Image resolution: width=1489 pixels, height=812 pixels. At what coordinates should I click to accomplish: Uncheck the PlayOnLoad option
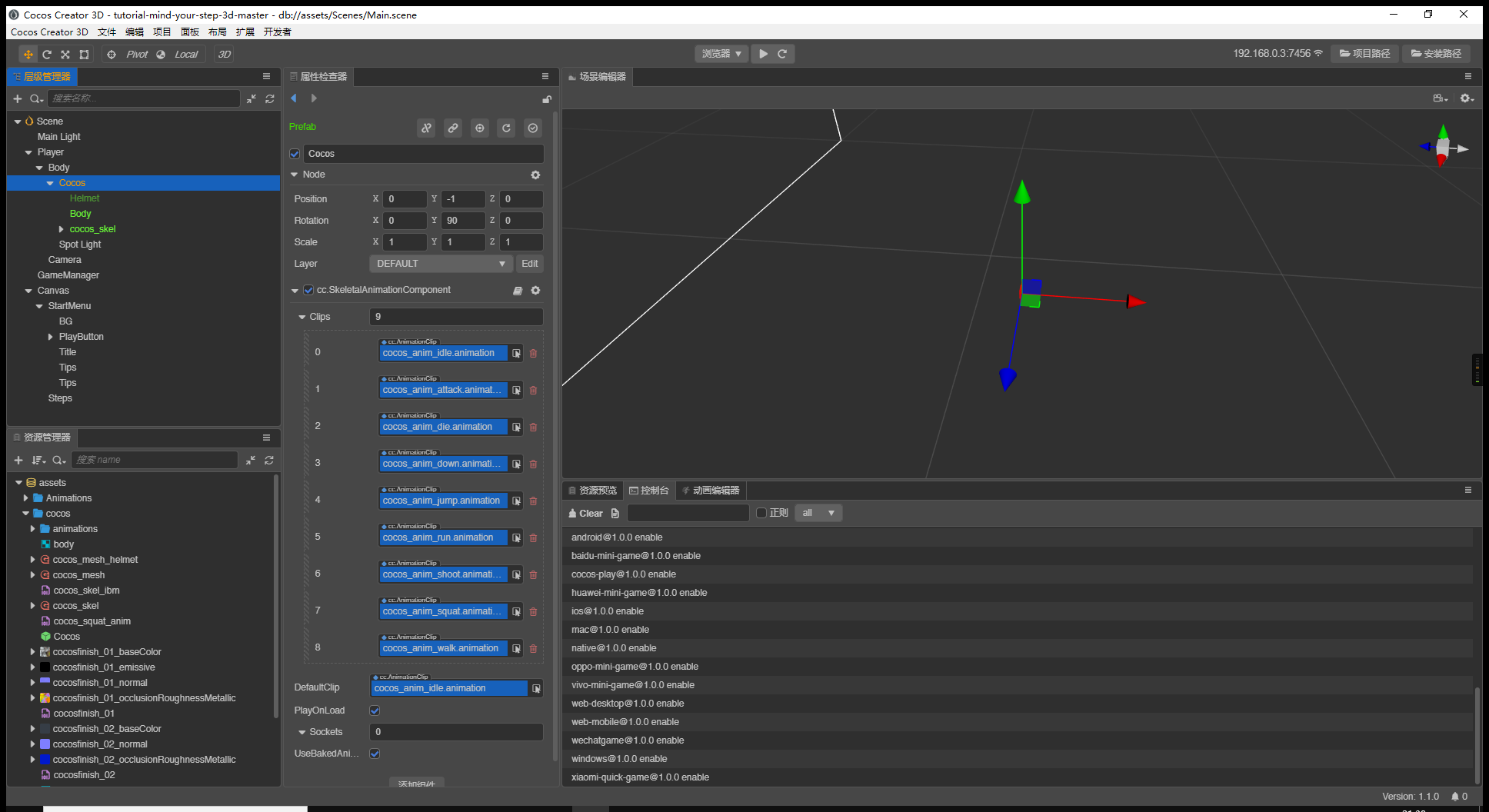375,710
